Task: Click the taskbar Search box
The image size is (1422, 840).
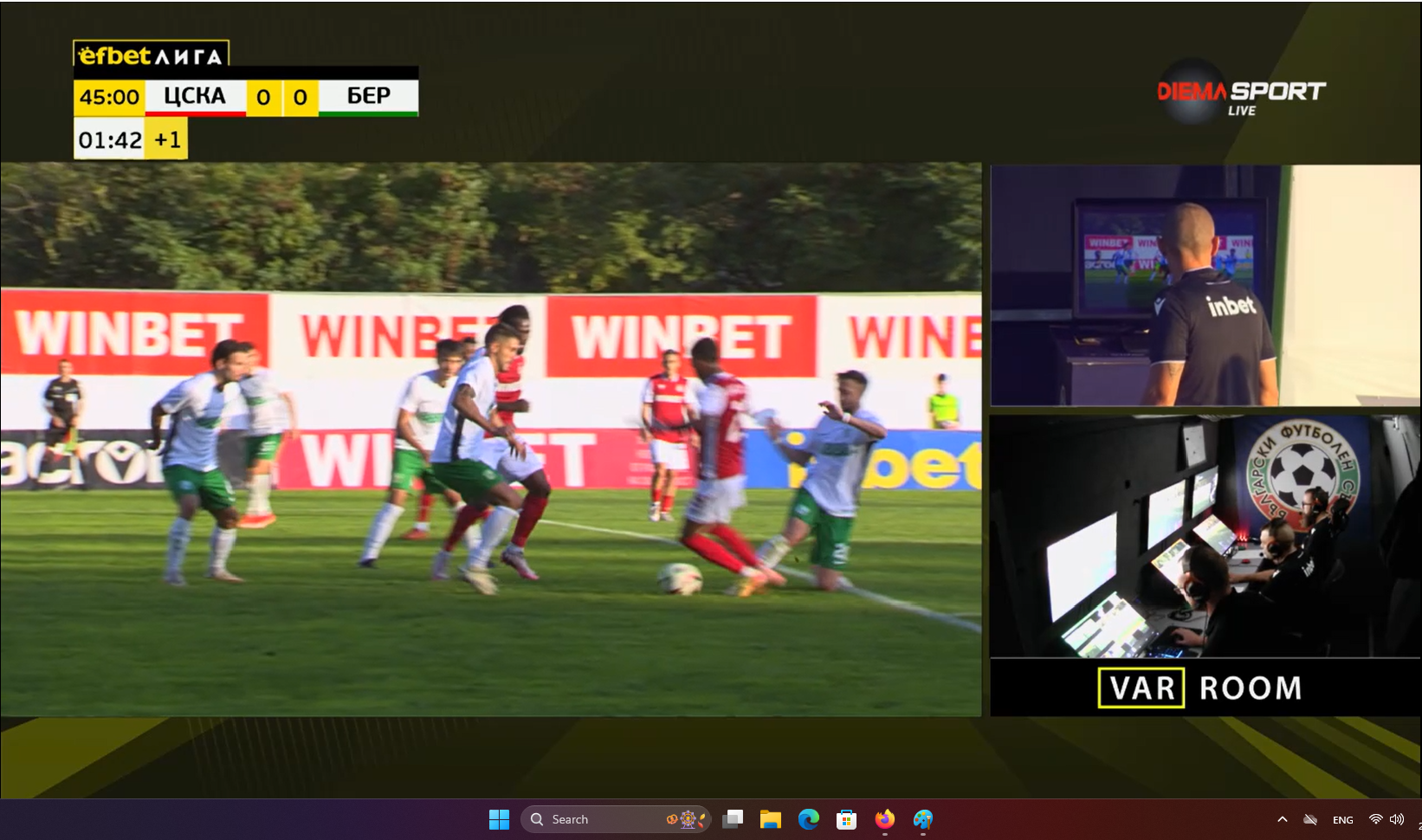Action: tap(616, 819)
